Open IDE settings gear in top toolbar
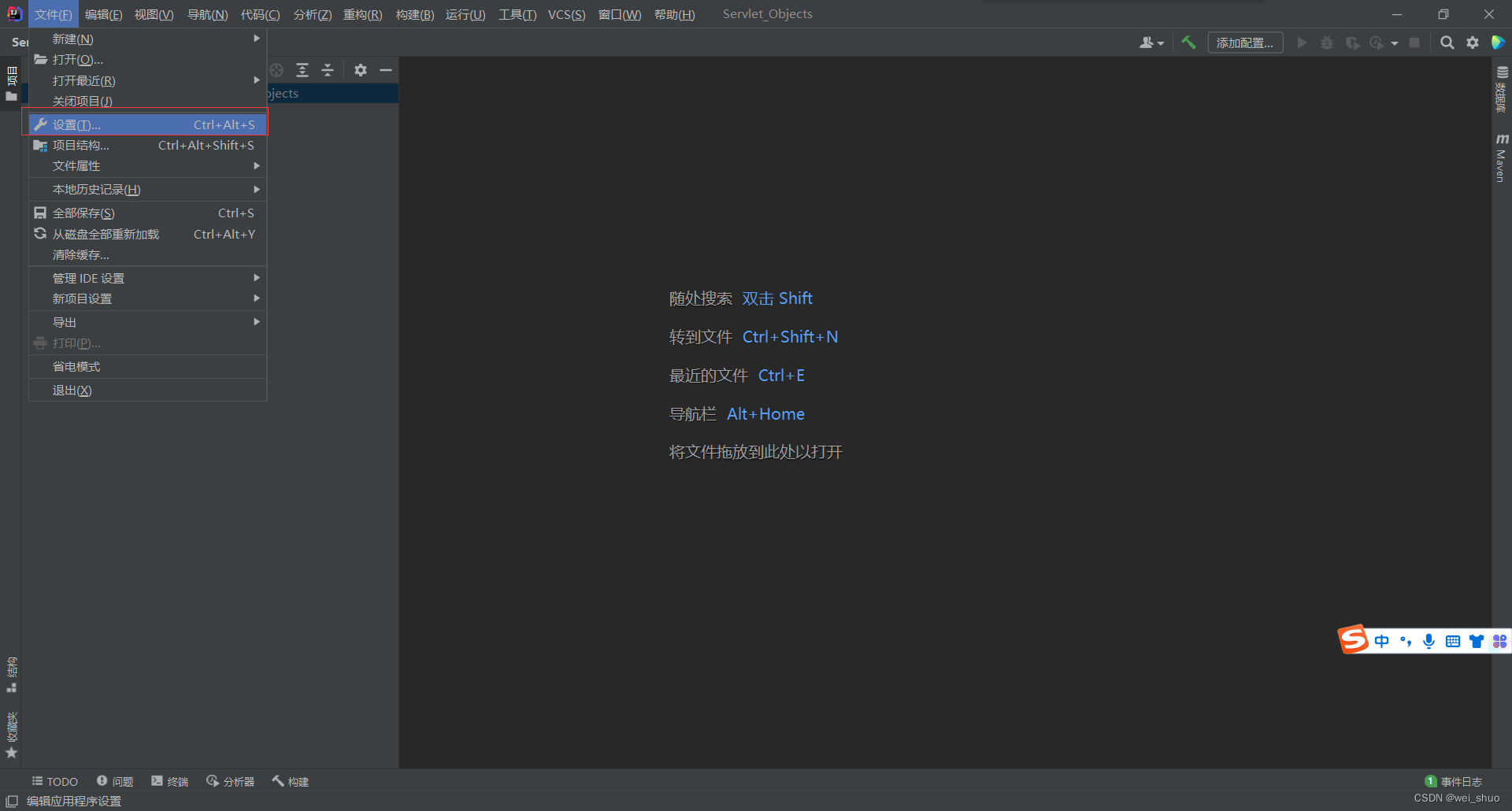The width and height of the screenshot is (1512, 811). (x=1472, y=43)
